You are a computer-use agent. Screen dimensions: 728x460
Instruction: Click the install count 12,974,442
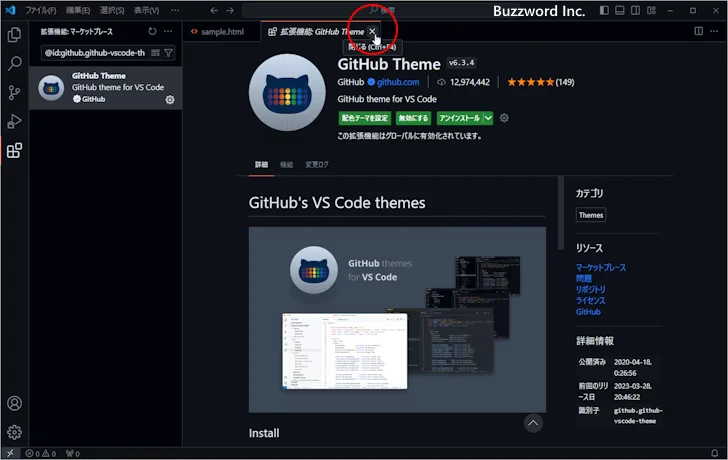pyautogui.click(x=464, y=82)
